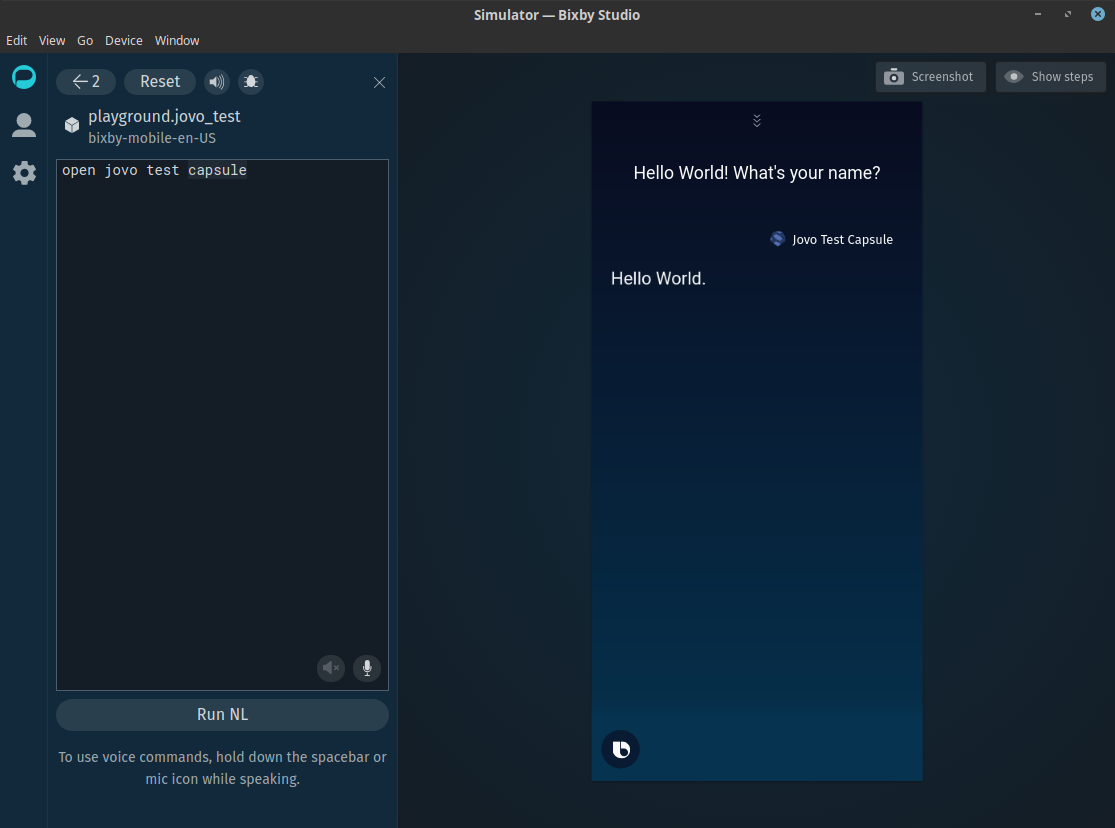The height and width of the screenshot is (828, 1115).
Task: Run the utterance with Run NL
Action: pyautogui.click(x=223, y=715)
